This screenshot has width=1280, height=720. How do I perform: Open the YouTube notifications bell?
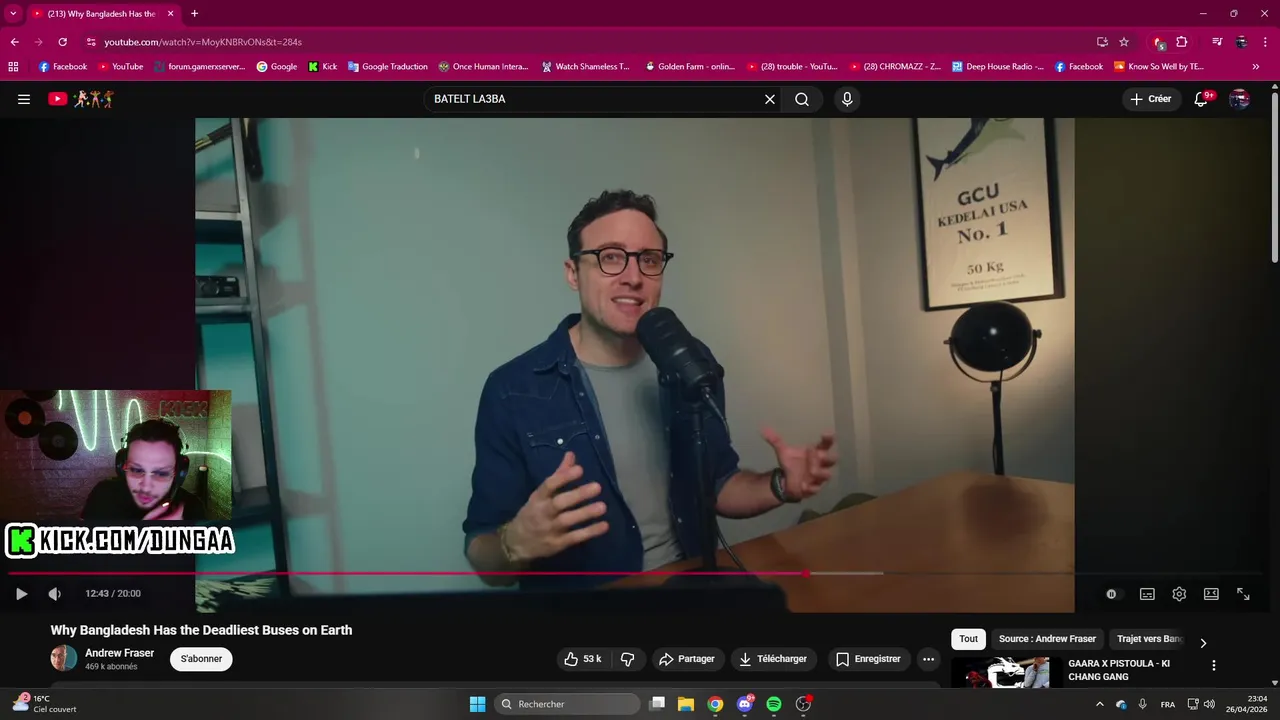coord(1202,99)
